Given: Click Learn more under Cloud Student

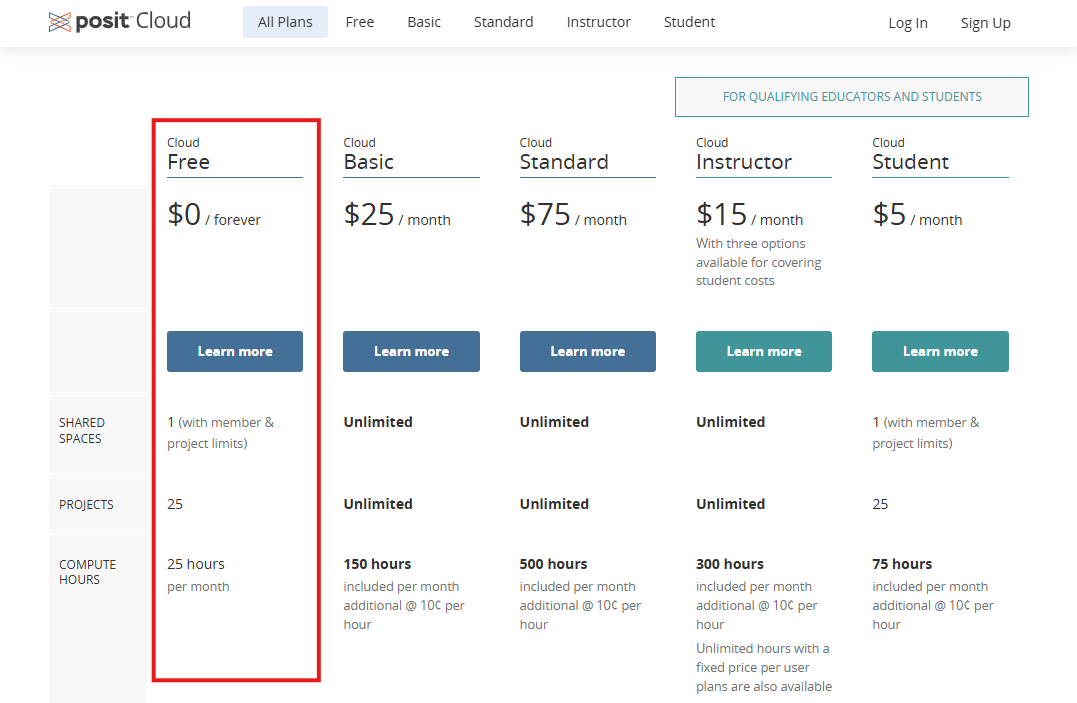Looking at the screenshot, I should coord(940,351).
